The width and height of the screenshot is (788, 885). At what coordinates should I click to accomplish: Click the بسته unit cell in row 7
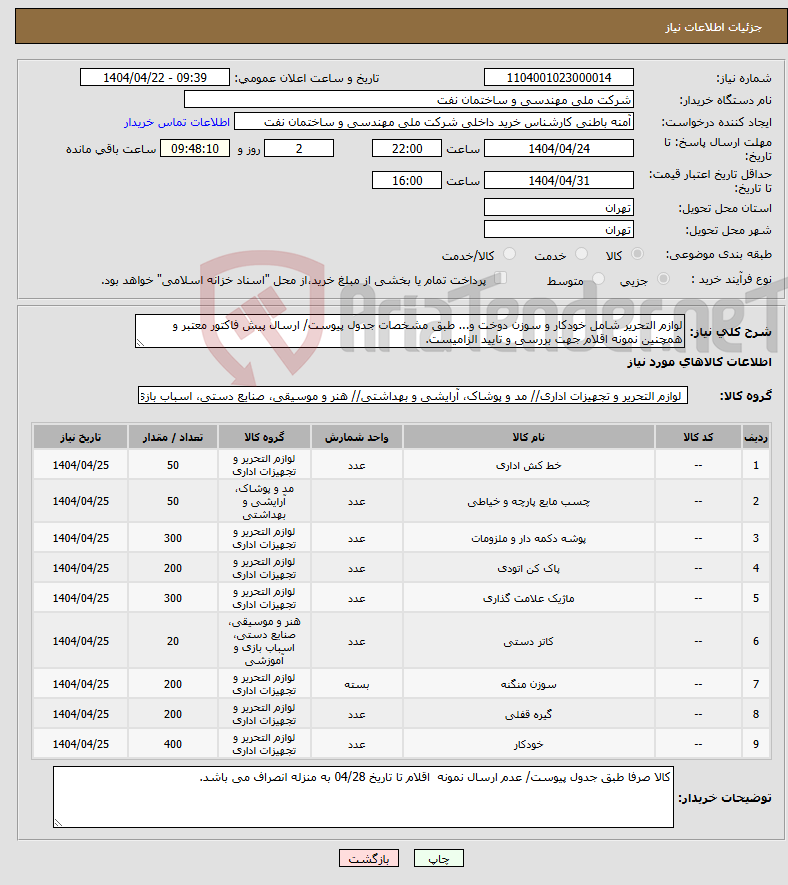coord(357,684)
